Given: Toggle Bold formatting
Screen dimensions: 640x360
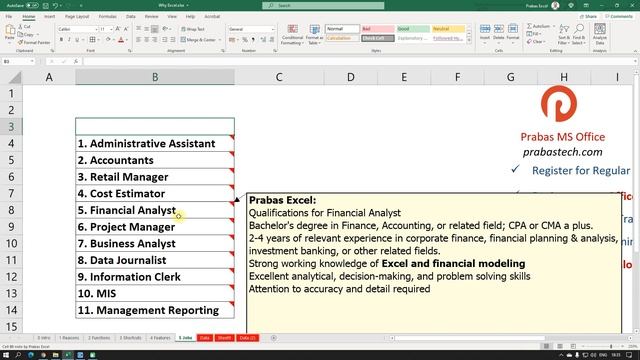Looking at the screenshot, I should (x=61, y=40).
